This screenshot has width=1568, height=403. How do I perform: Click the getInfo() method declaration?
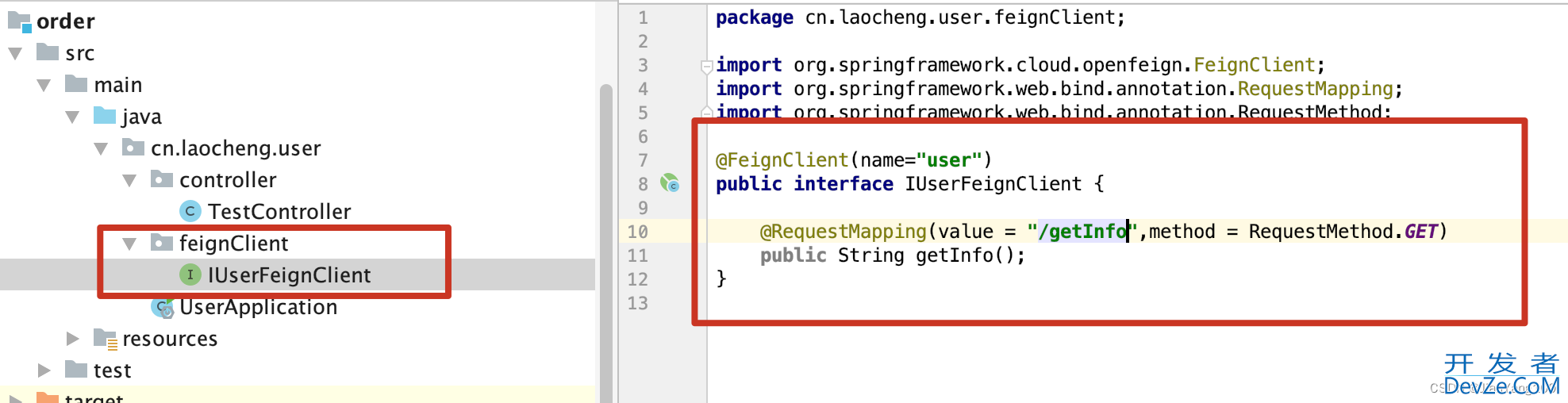(893, 255)
